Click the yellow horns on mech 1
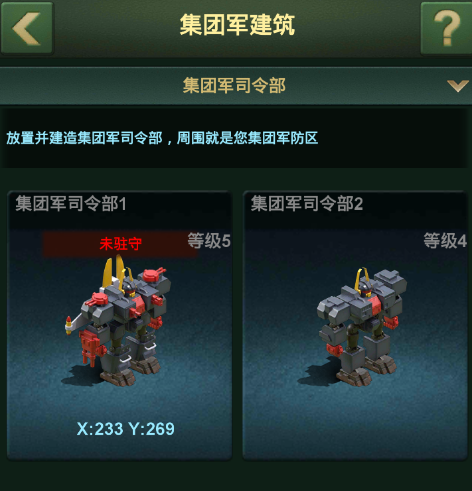 (x=115, y=271)
